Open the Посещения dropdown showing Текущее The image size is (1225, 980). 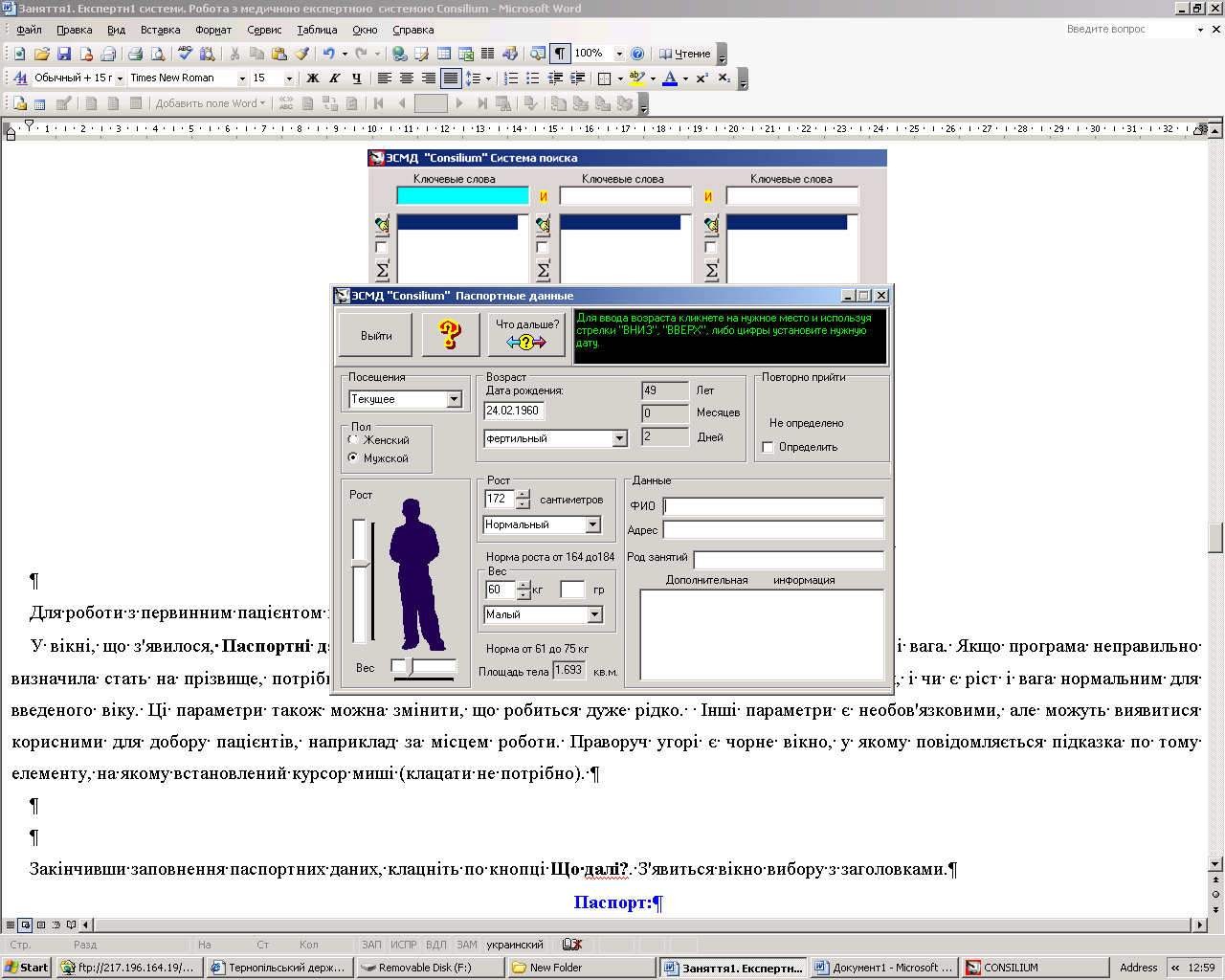pos(455,399)
